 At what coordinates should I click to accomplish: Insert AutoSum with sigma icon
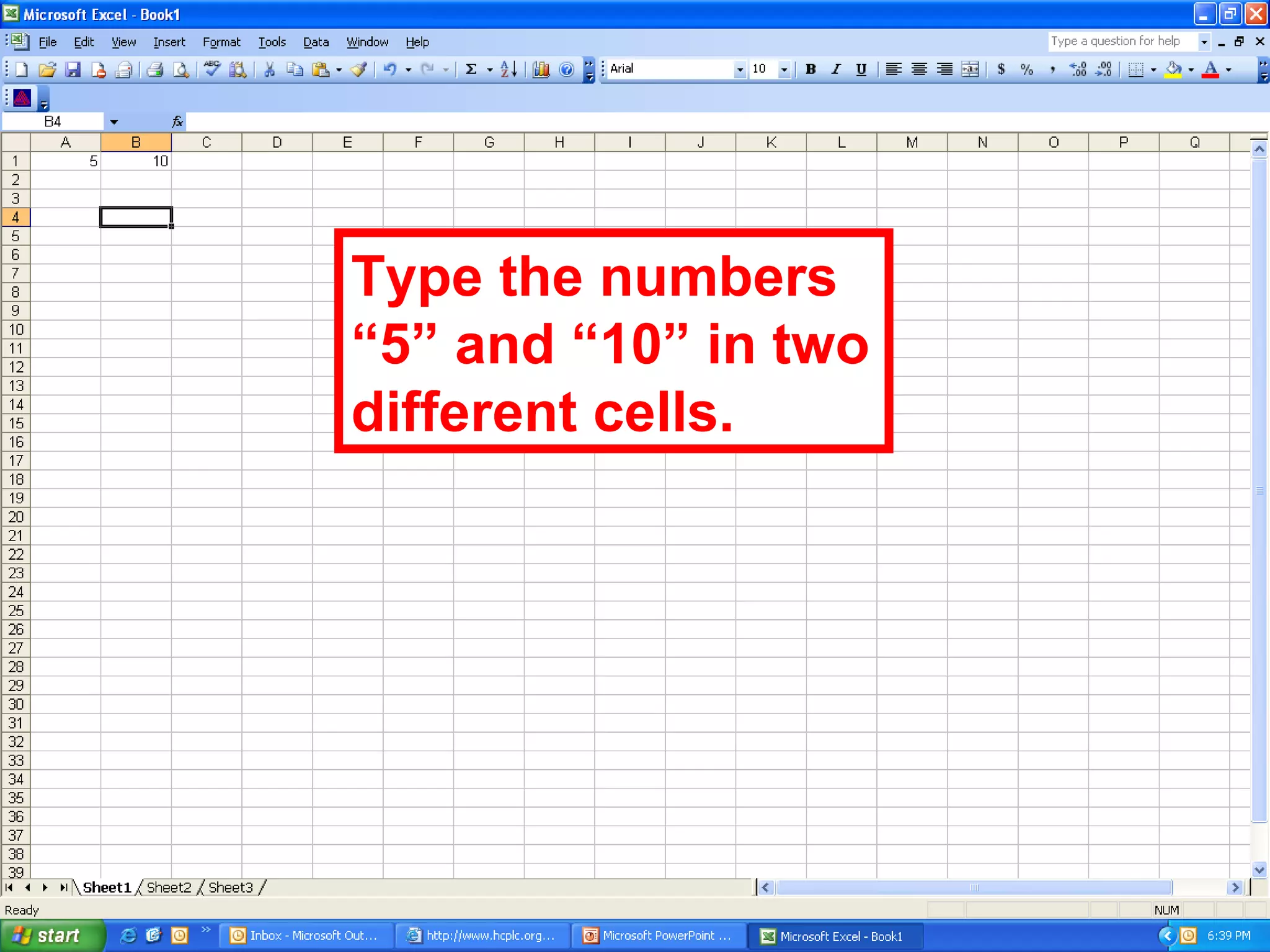471,69
